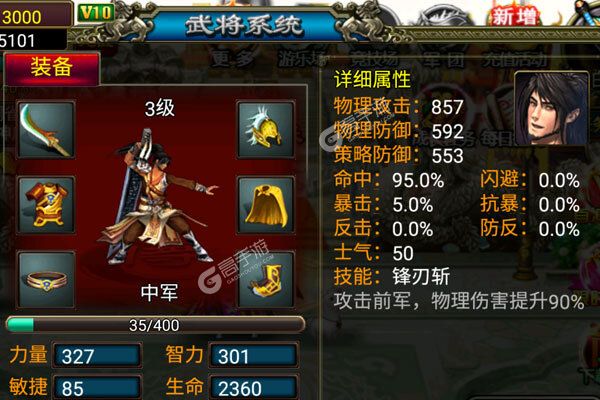Screen dimensions: 600x400
Task: Open the 竞技场 menu item
Action: coord(374,59)
